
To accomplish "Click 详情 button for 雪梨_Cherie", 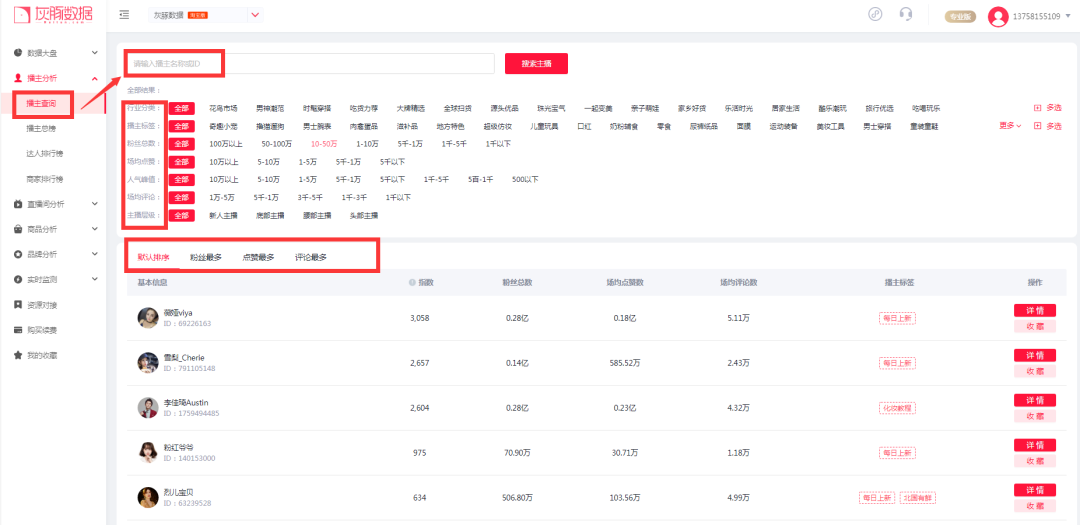I will (1035, 355).
